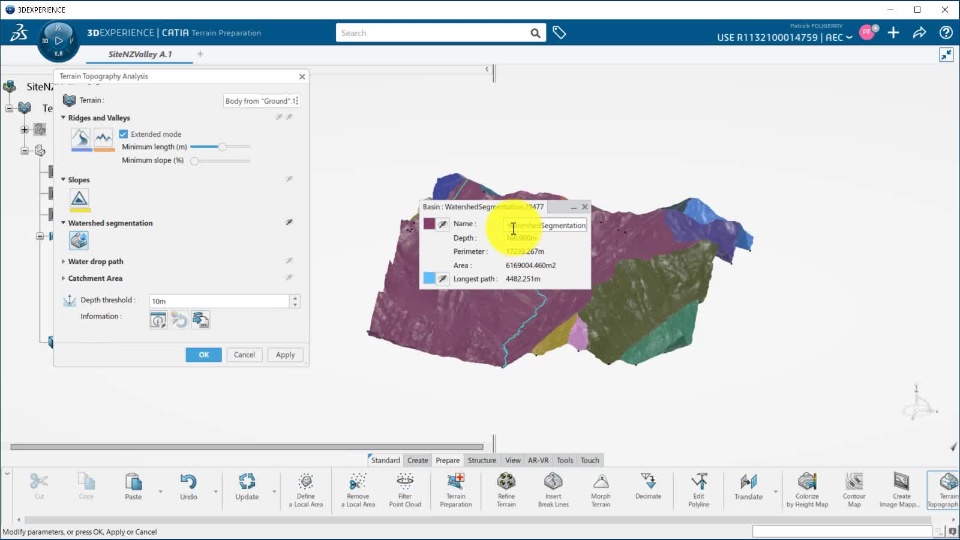Toggle basin color edit pencil button

pos(443,224)
